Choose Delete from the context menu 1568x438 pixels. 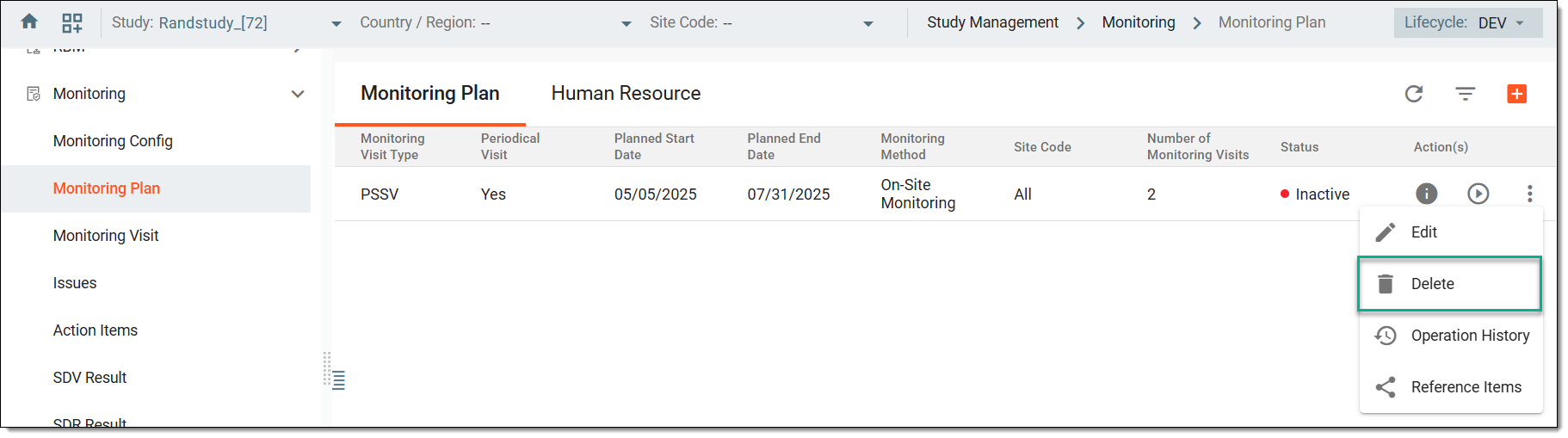pos(1450,284)
